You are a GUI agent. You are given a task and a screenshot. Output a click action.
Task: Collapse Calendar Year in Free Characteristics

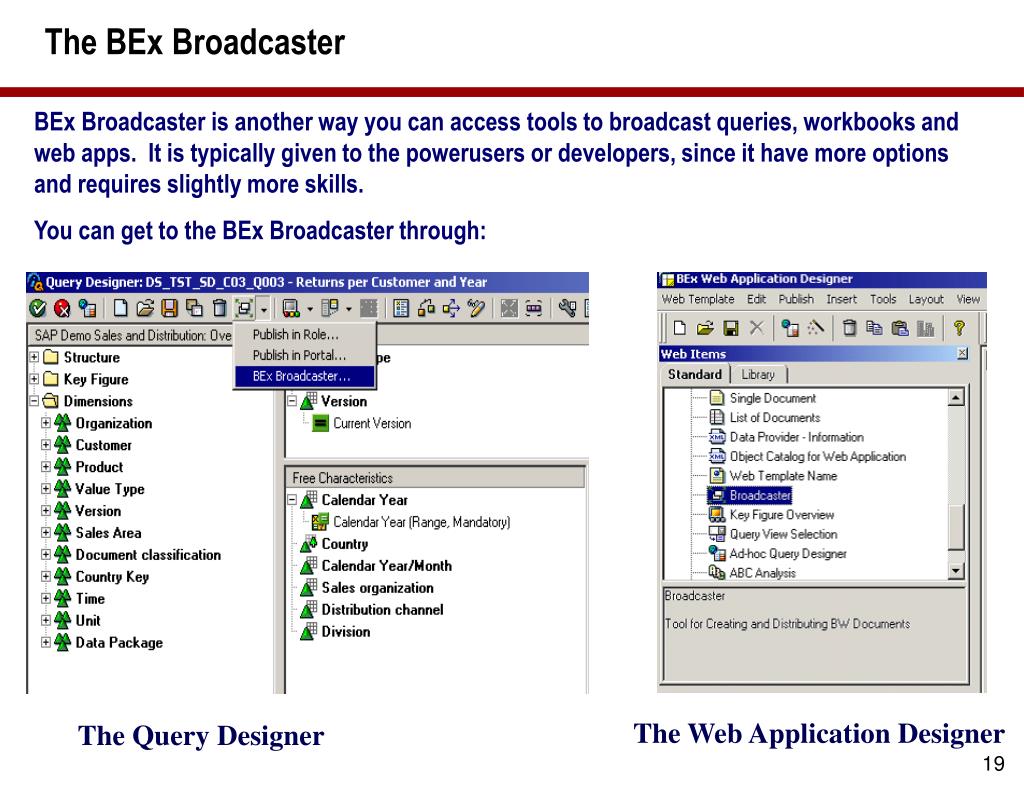click(293, 500)
